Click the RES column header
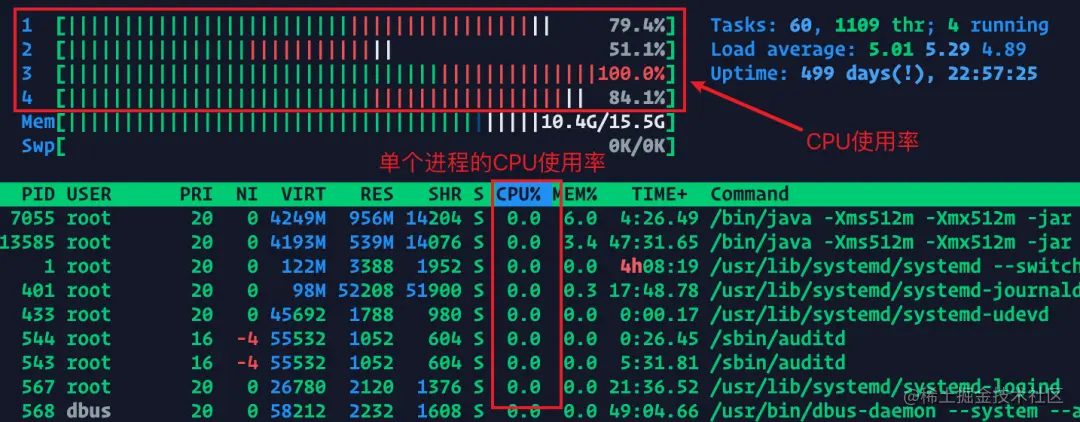Screen dimensions: 1080x422 point(377,195)
